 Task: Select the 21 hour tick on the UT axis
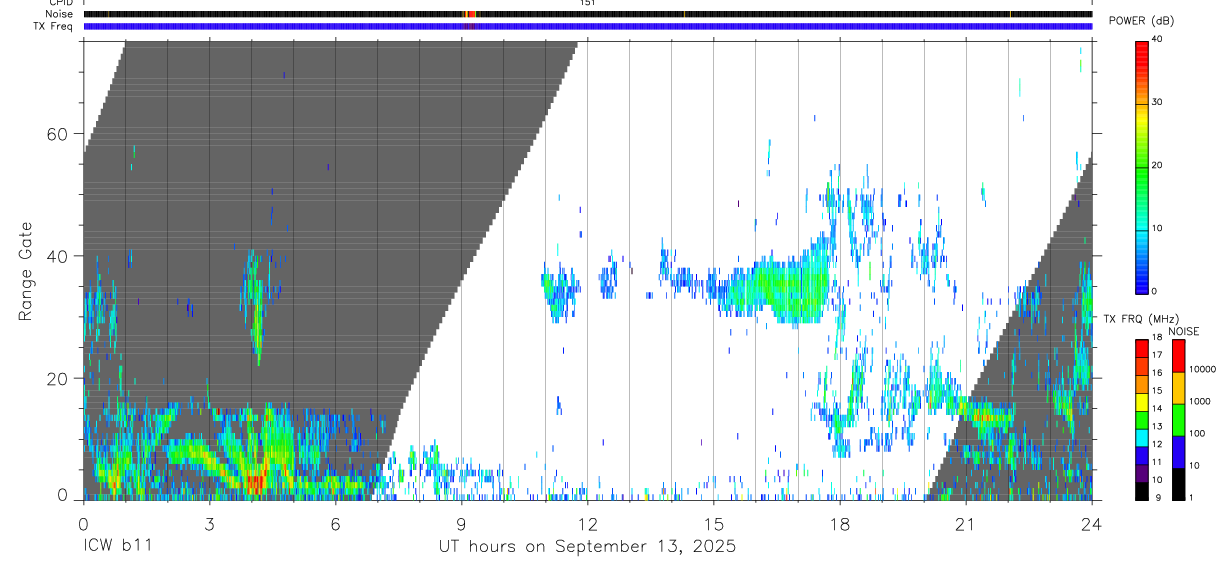pos(965,523)
